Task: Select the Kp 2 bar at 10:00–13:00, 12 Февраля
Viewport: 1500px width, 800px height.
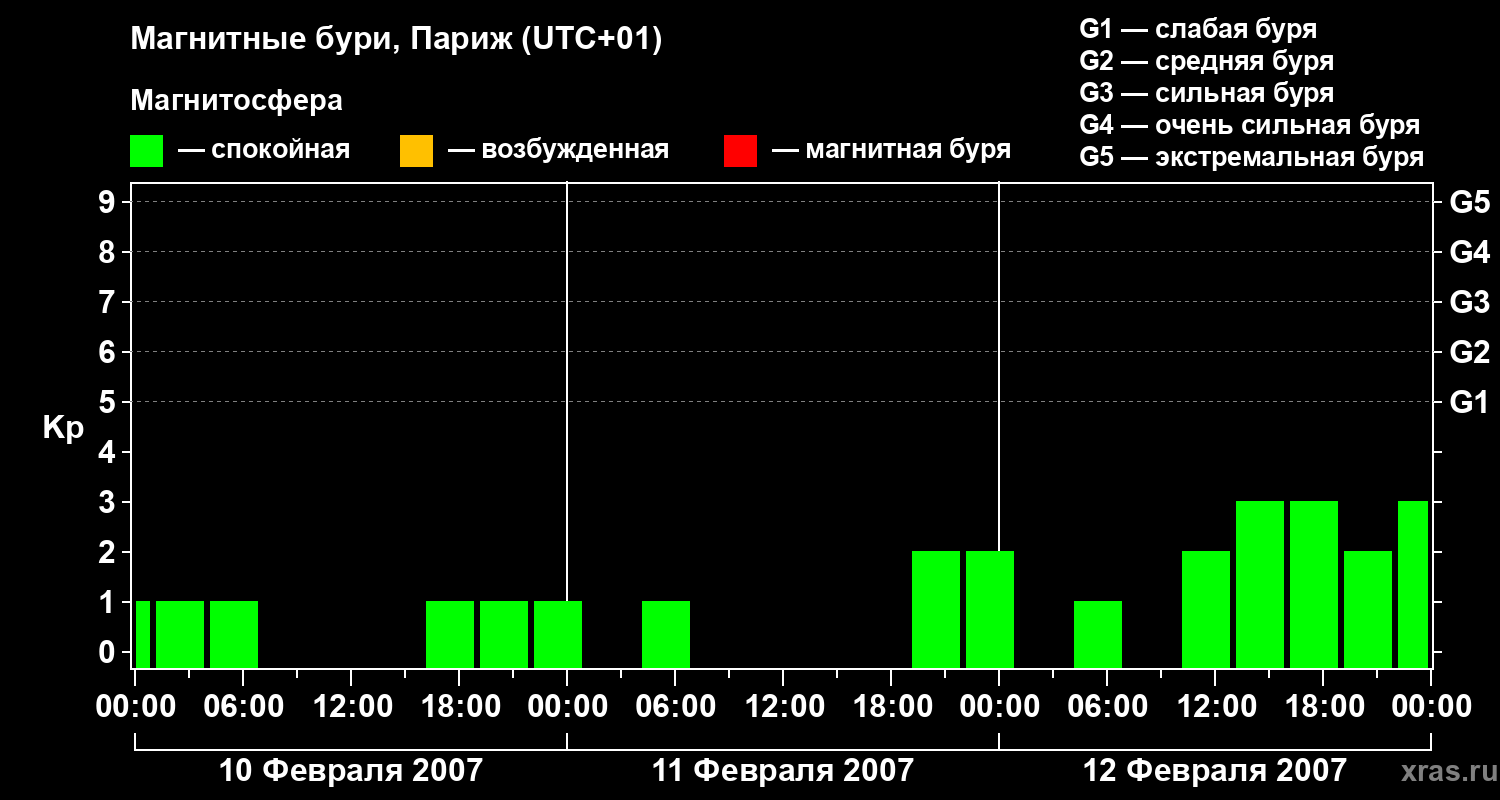Action: click(x=1206, y=609)
